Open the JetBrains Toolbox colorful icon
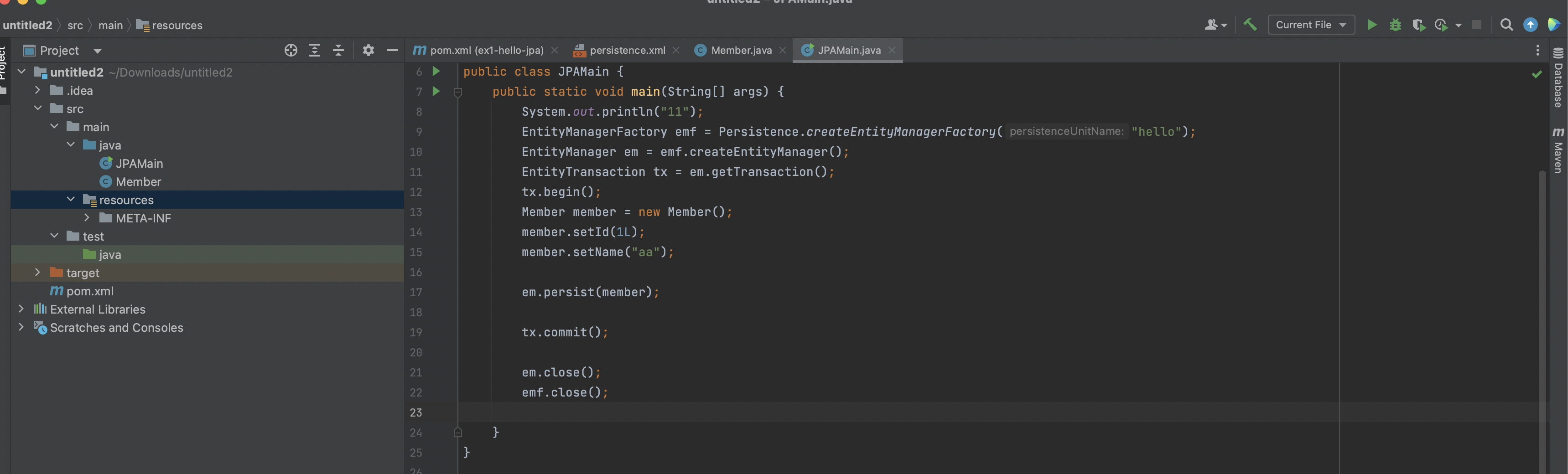The width and height of the screenshot is (1568, 474). (1553, 25)
